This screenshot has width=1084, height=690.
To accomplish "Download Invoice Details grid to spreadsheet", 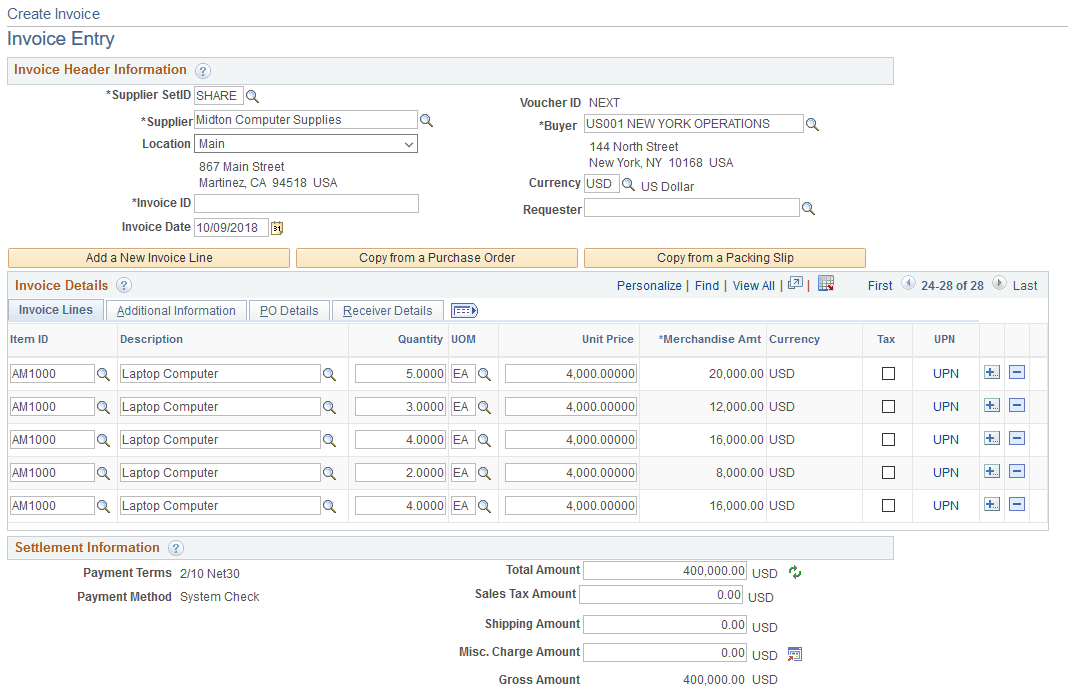I will coord(826,285).
